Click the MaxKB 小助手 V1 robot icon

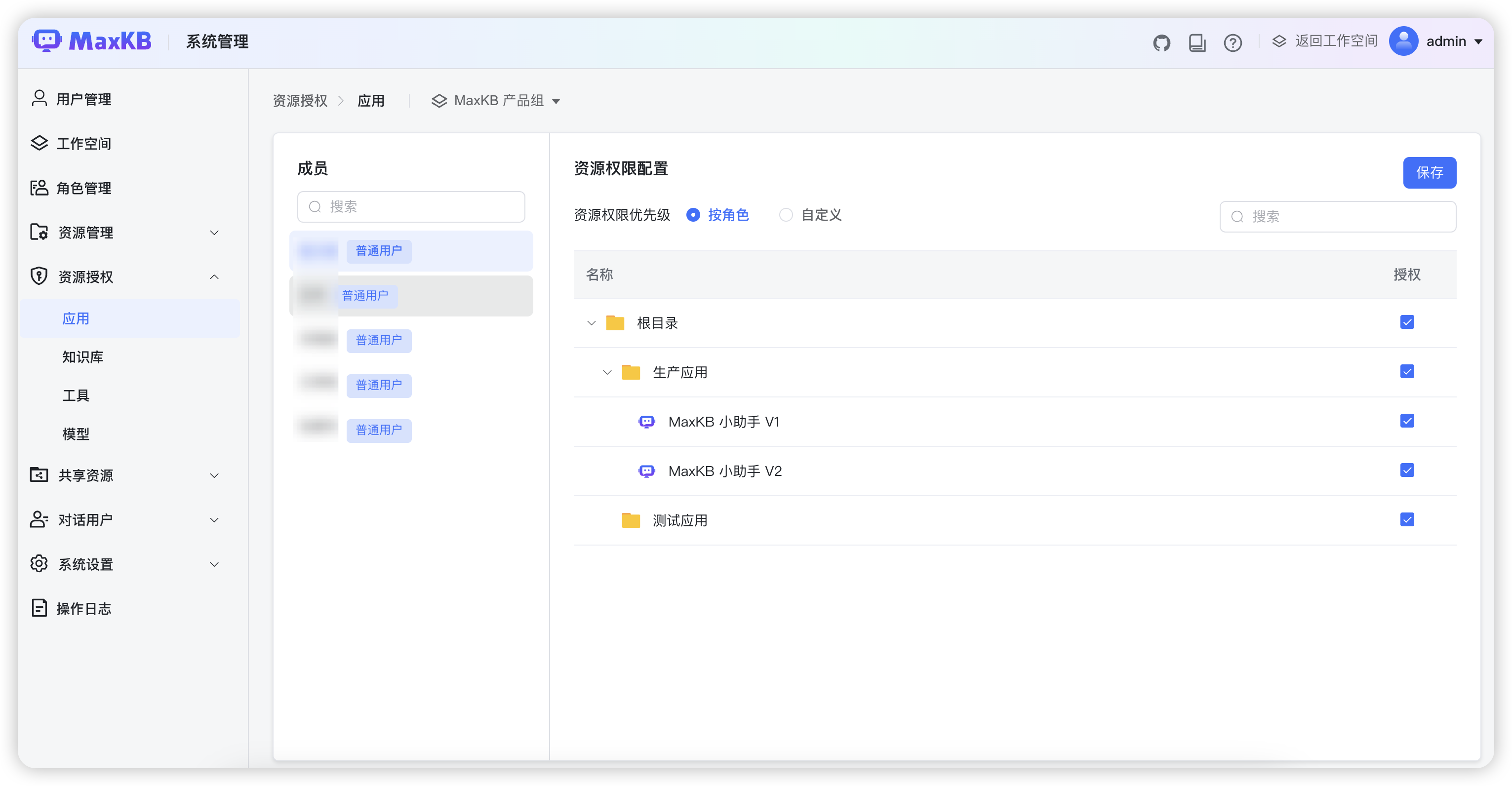point(647,421)
